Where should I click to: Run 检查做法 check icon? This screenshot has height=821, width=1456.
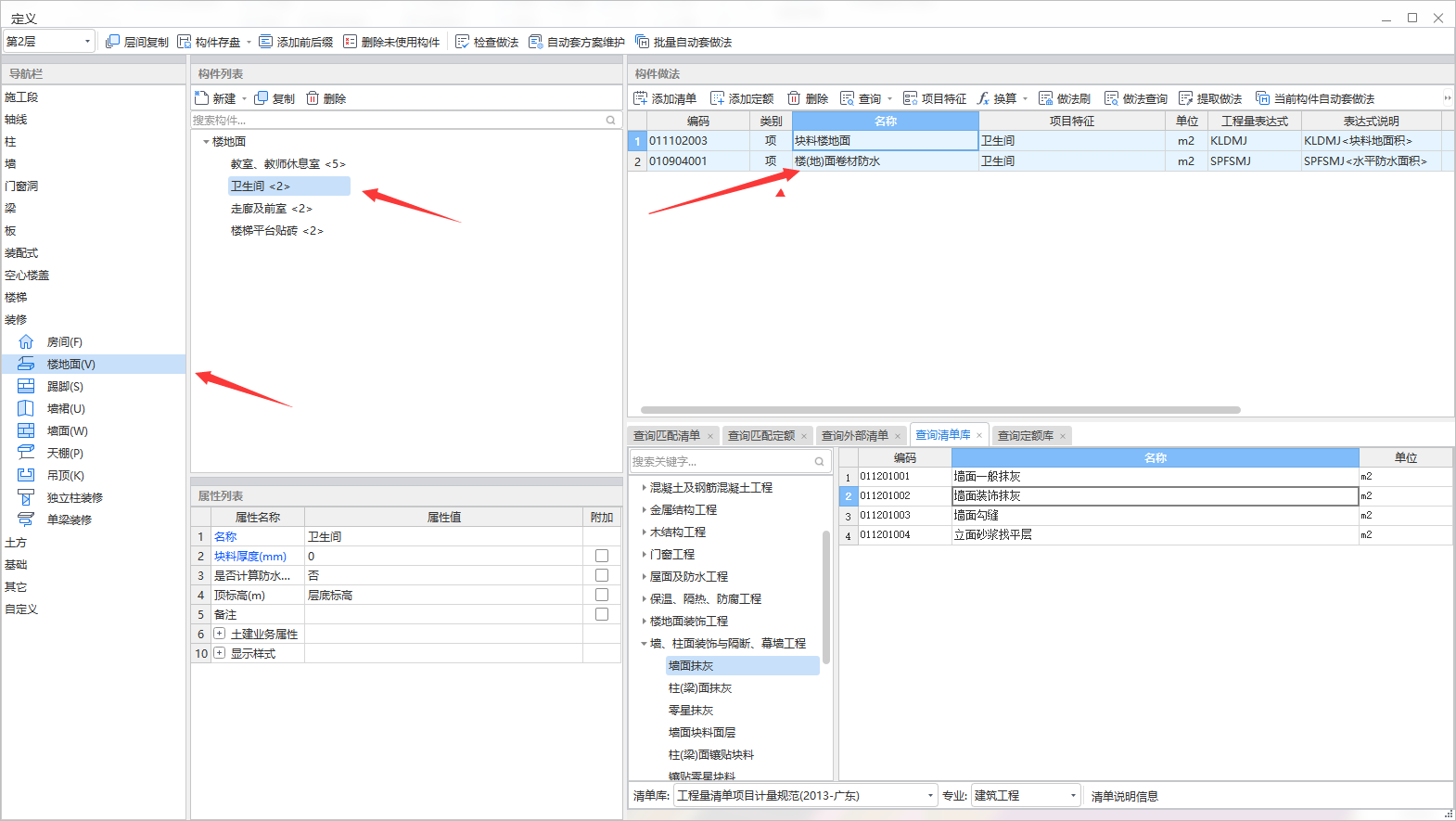[x=462, y=42]
